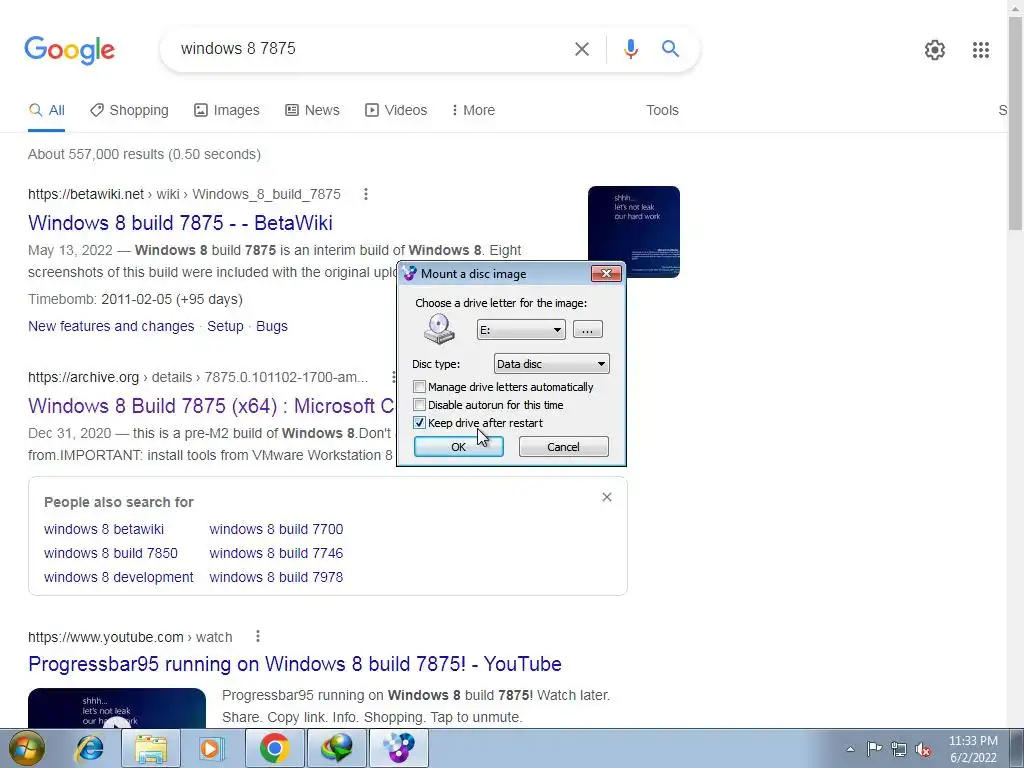Screen dimensions: 1024x768
Task: Open search Tools
Action: click(662, 110)
